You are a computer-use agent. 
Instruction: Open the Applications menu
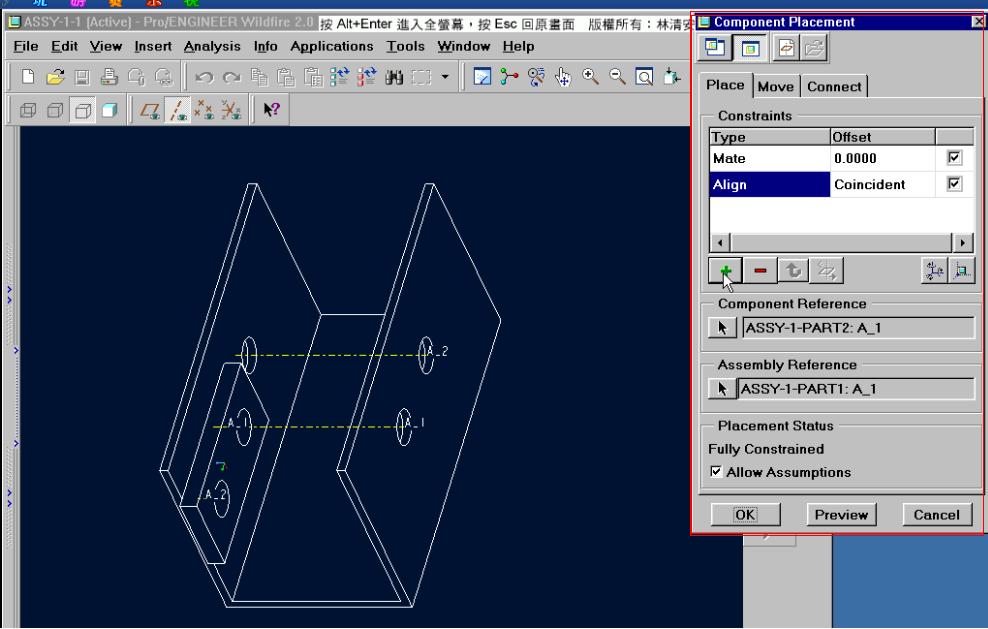332,46
